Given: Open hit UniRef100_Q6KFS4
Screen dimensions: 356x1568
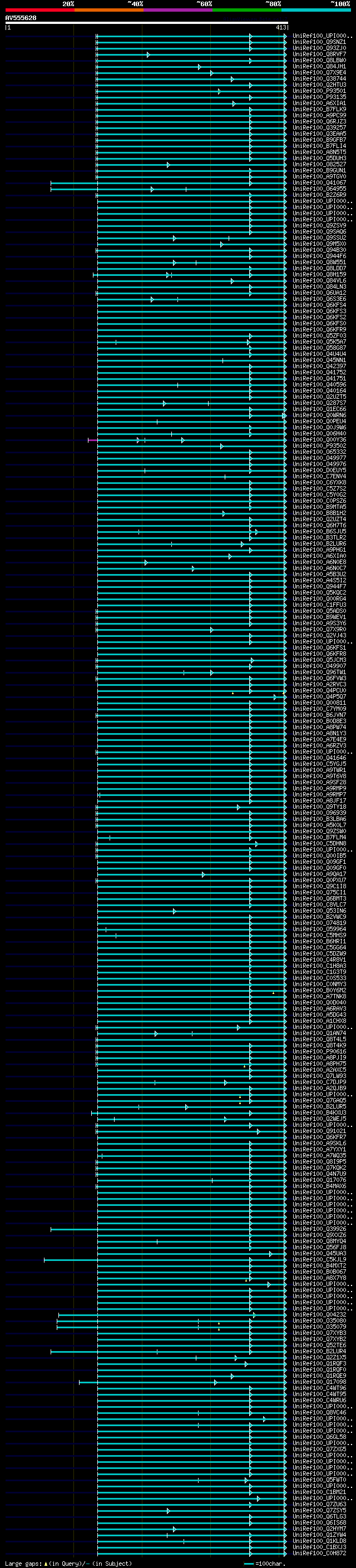Looking at the screenshot, I should (319, 305).
